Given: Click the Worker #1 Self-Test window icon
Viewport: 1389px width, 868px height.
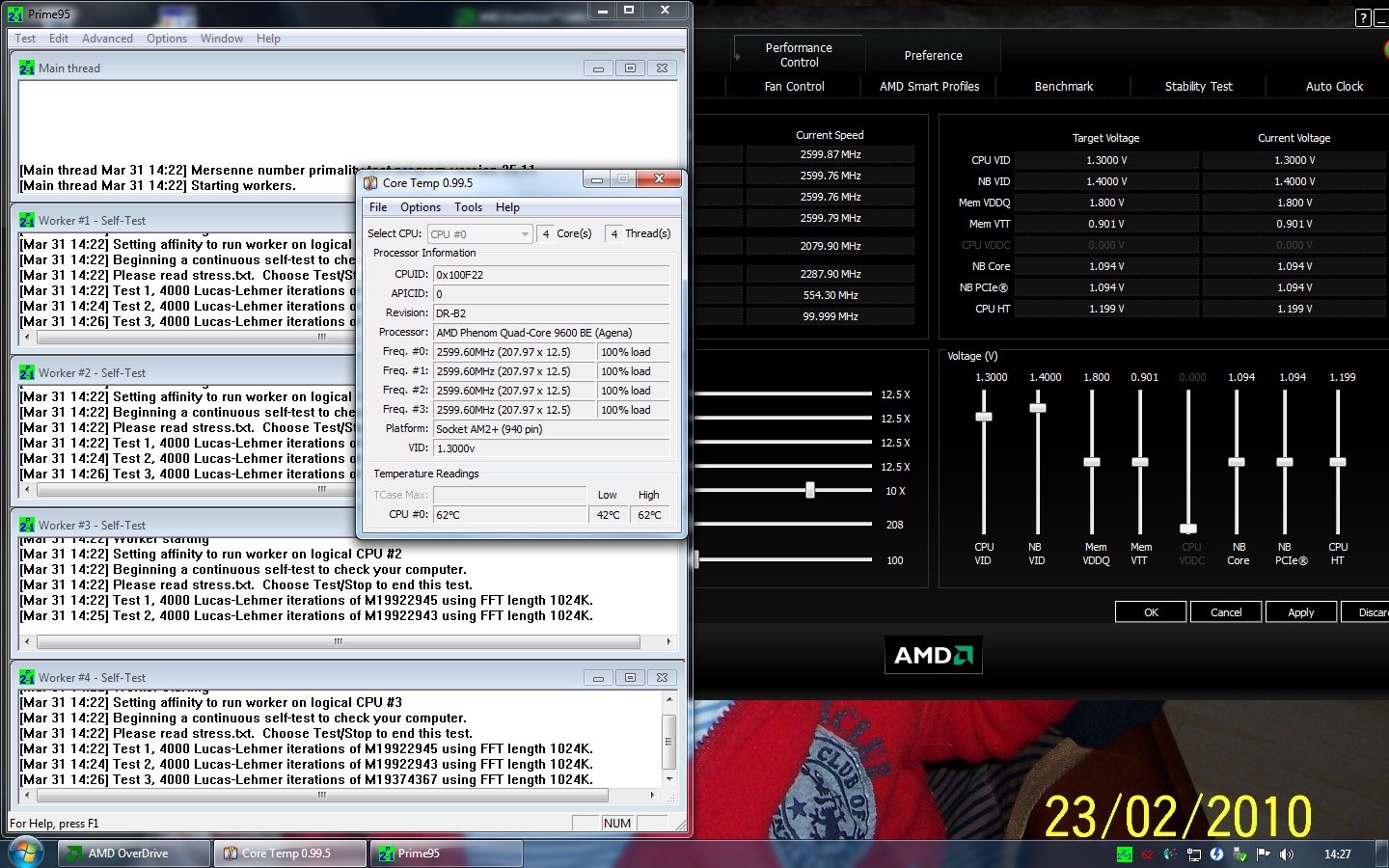Looking at the screenshot, I should tap(26, 221).
